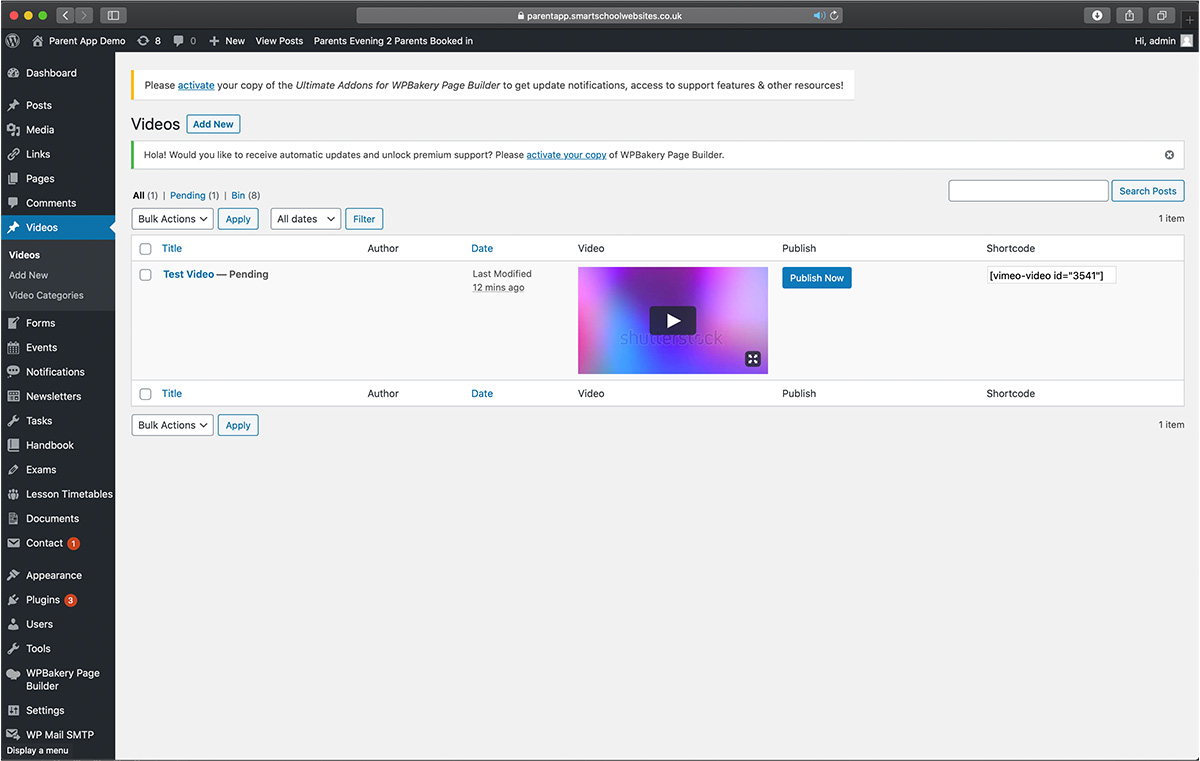Screen dimensions: 1200x761
Task: Open the bottom Bulk Actions dropdown
Action: pos(172,425)
